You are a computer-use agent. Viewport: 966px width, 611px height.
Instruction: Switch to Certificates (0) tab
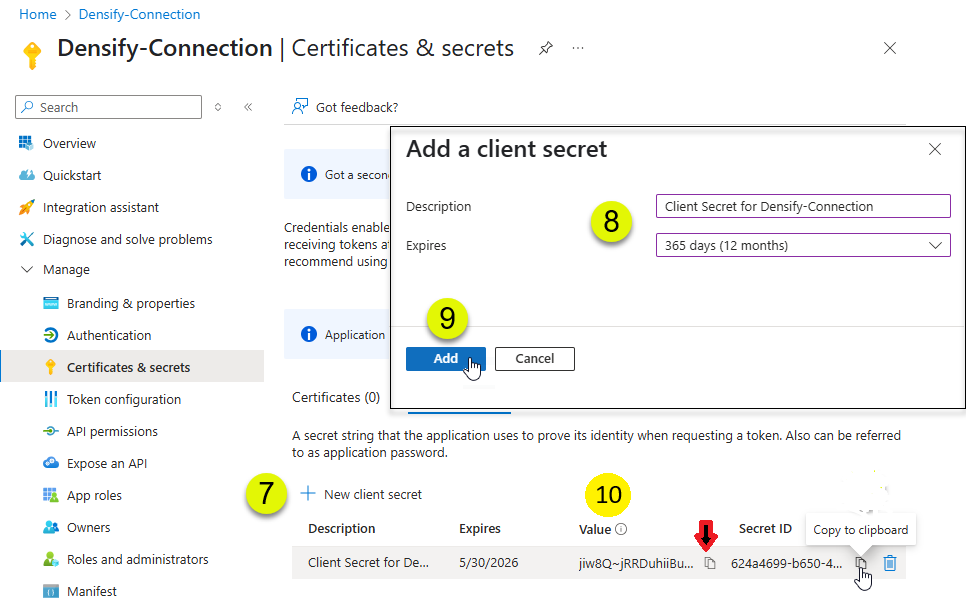tap(336, 397)
